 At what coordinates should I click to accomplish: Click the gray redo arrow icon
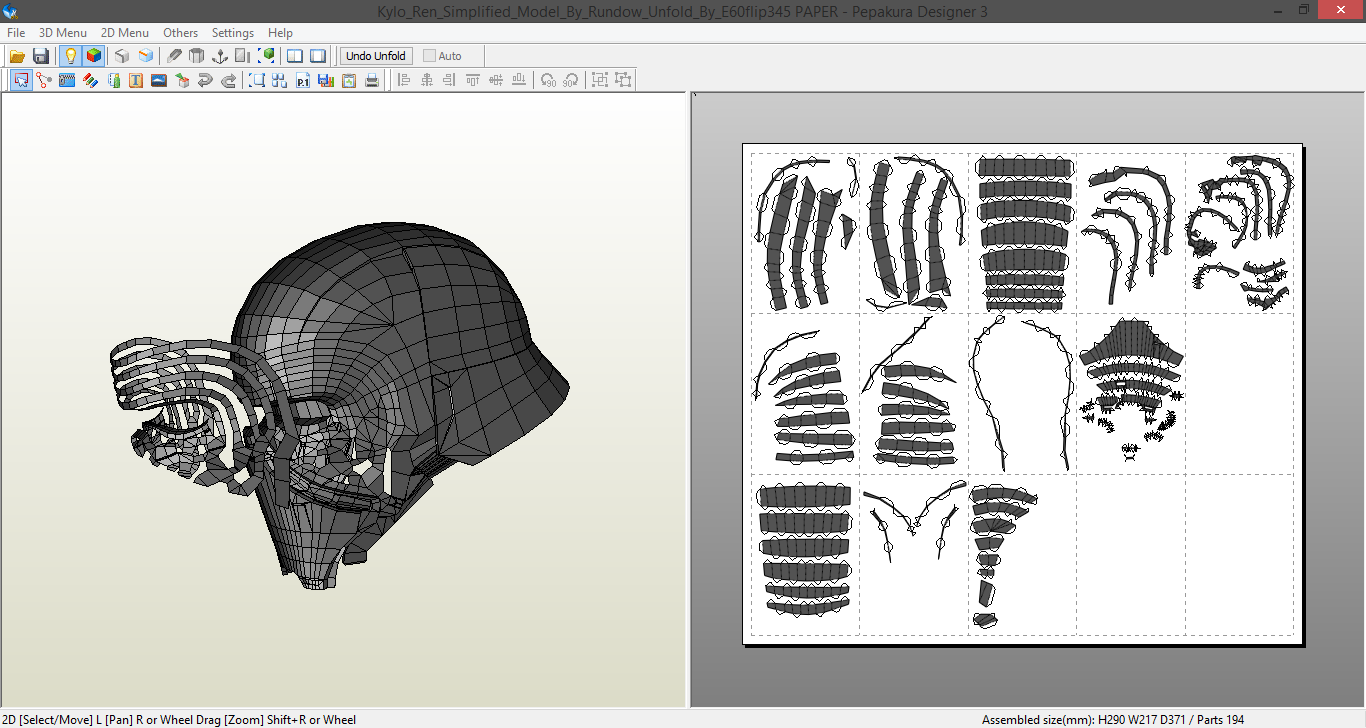(228, 80)
